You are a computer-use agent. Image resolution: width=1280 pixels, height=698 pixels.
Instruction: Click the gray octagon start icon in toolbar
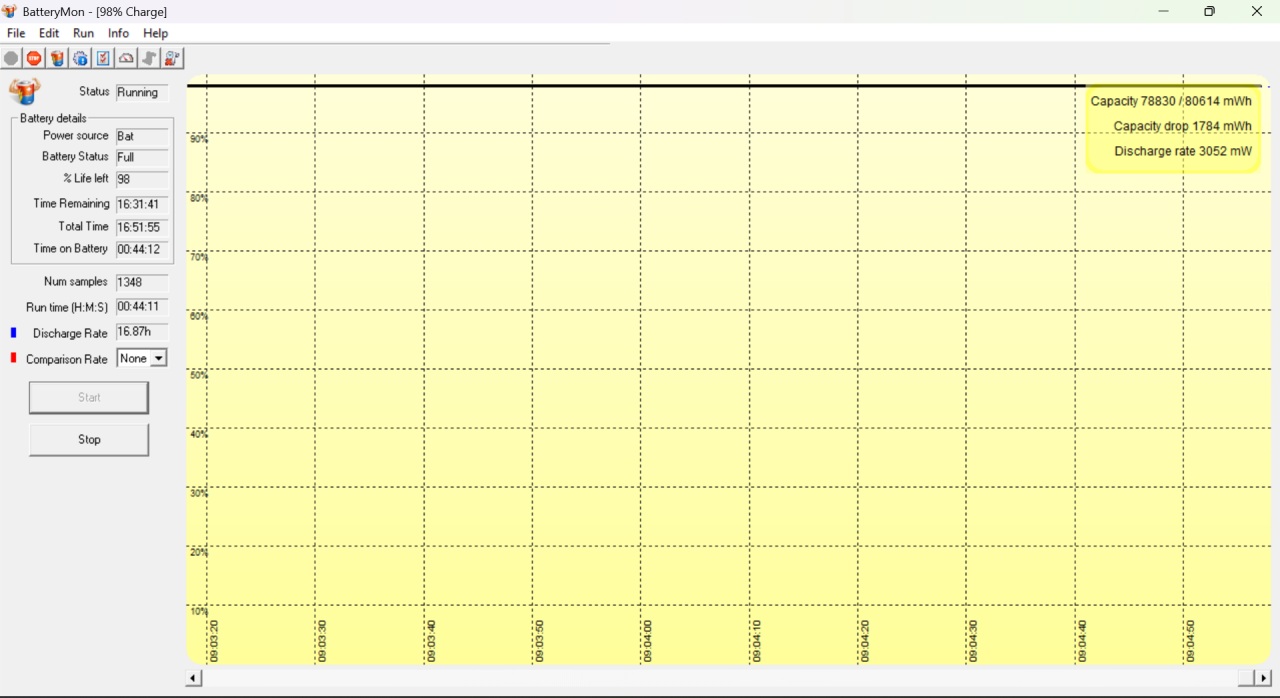coord(11,59)
